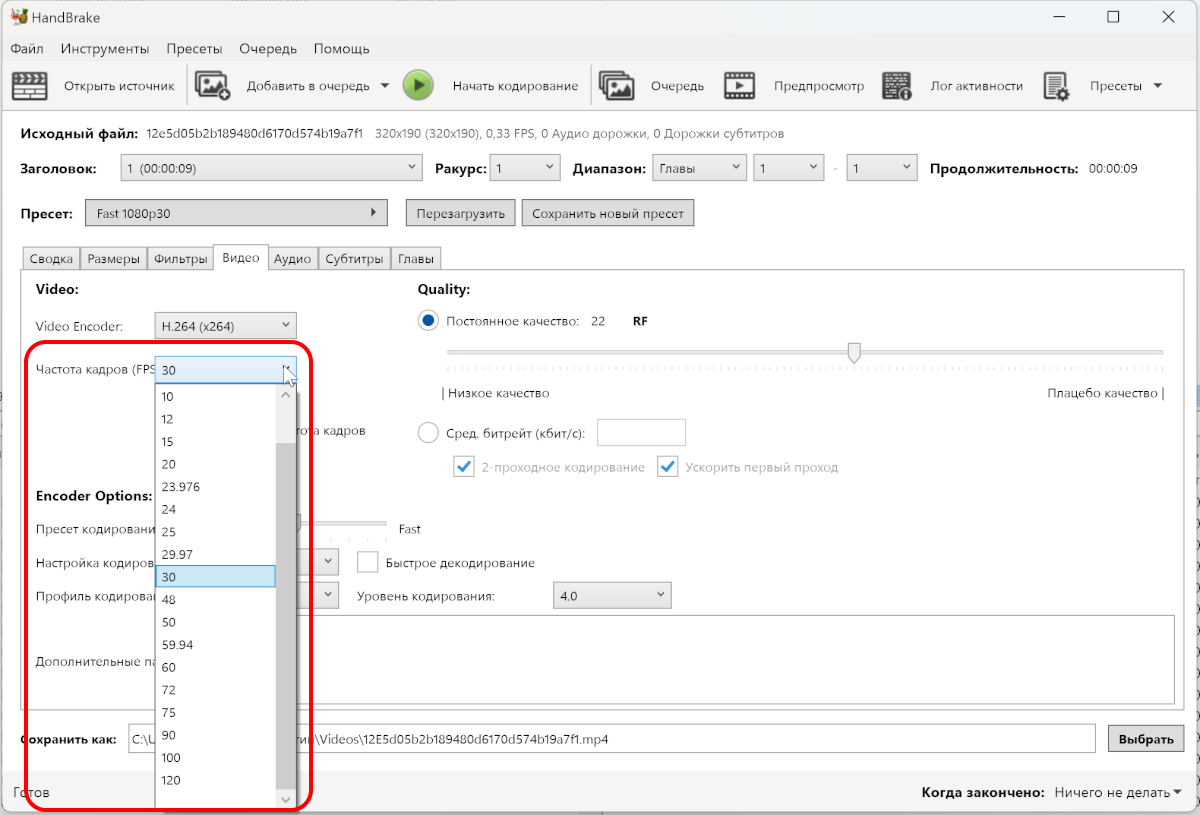This screenshot has width=1200, height=815.
Task: Open the Ракурс angle dropdown
Action: (x=525, y=168)
